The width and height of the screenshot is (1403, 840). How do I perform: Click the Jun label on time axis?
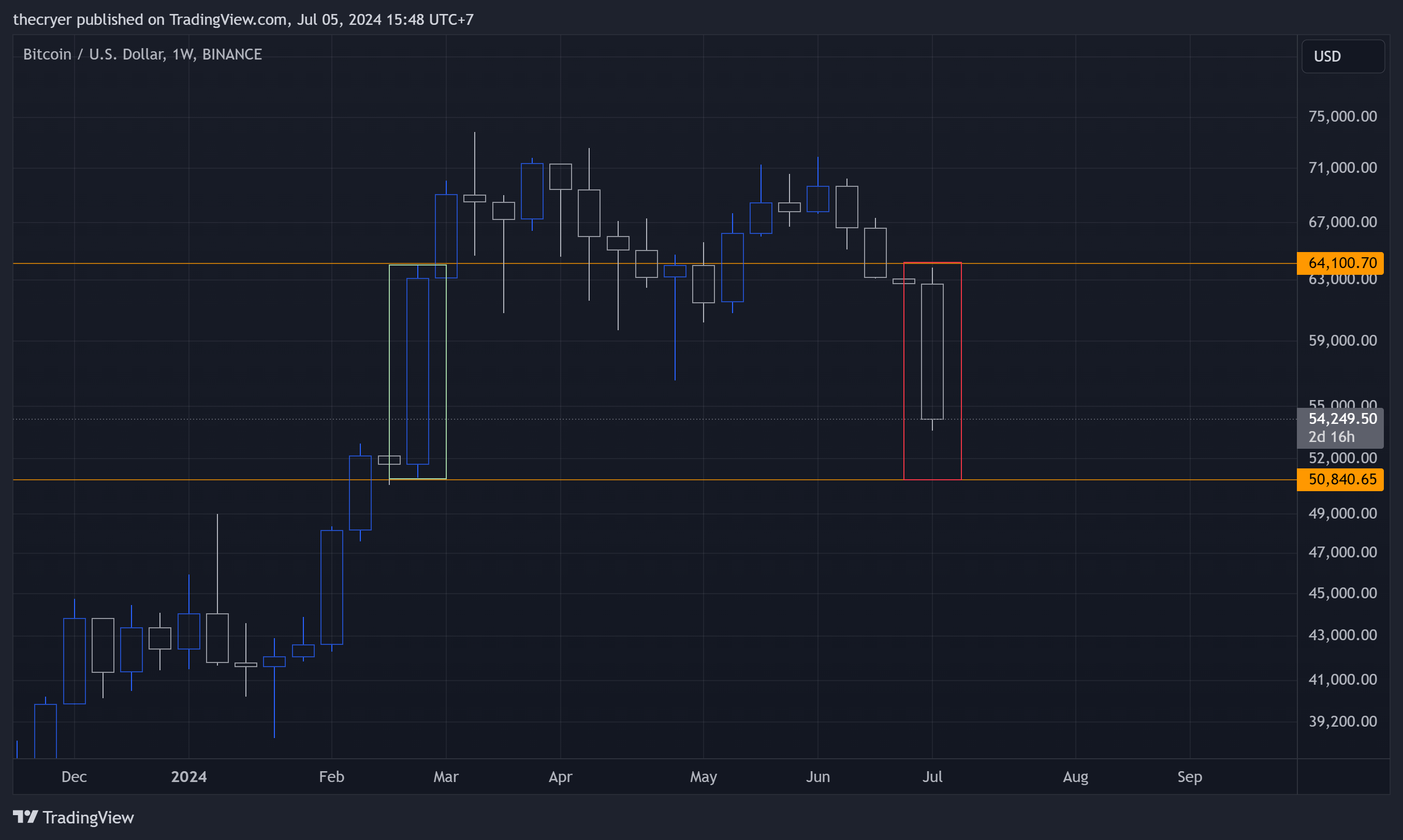click(x=818, y=777)
